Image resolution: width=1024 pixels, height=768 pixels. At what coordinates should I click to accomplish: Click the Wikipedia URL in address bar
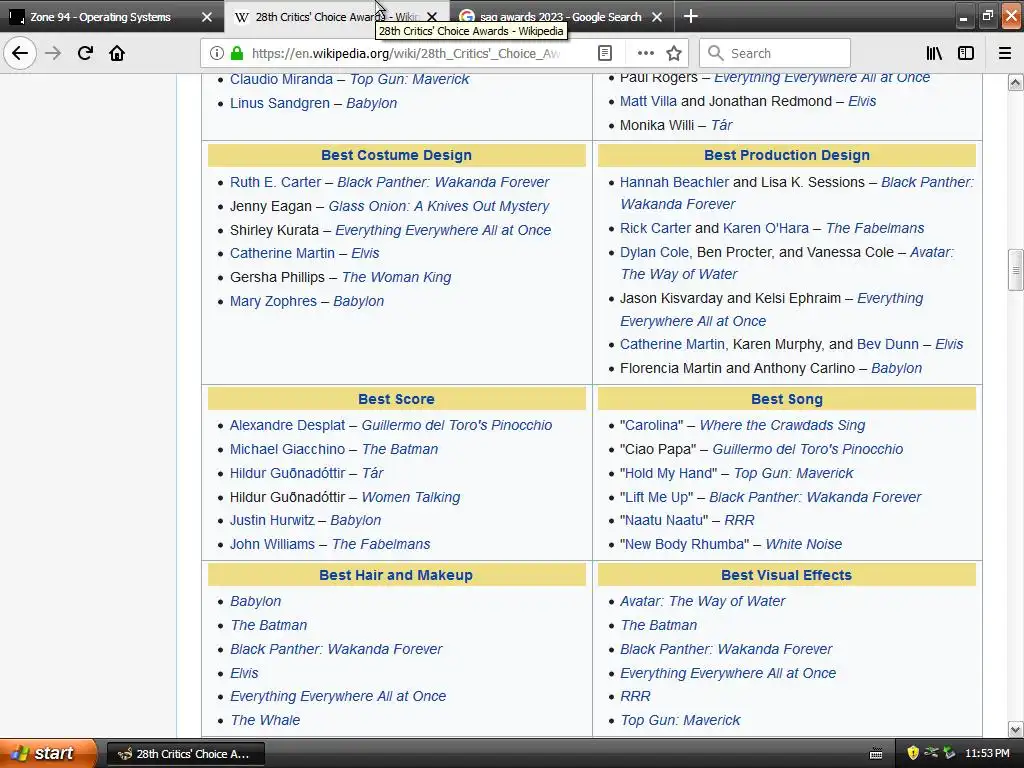(x=406, y=53)
